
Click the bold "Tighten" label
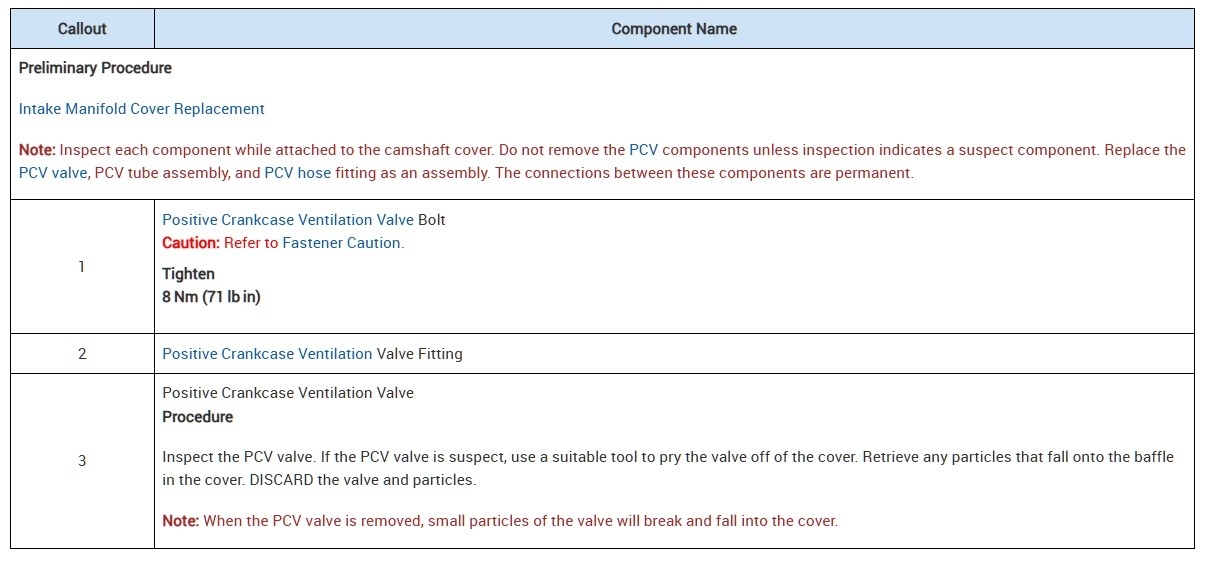(188, 274)
